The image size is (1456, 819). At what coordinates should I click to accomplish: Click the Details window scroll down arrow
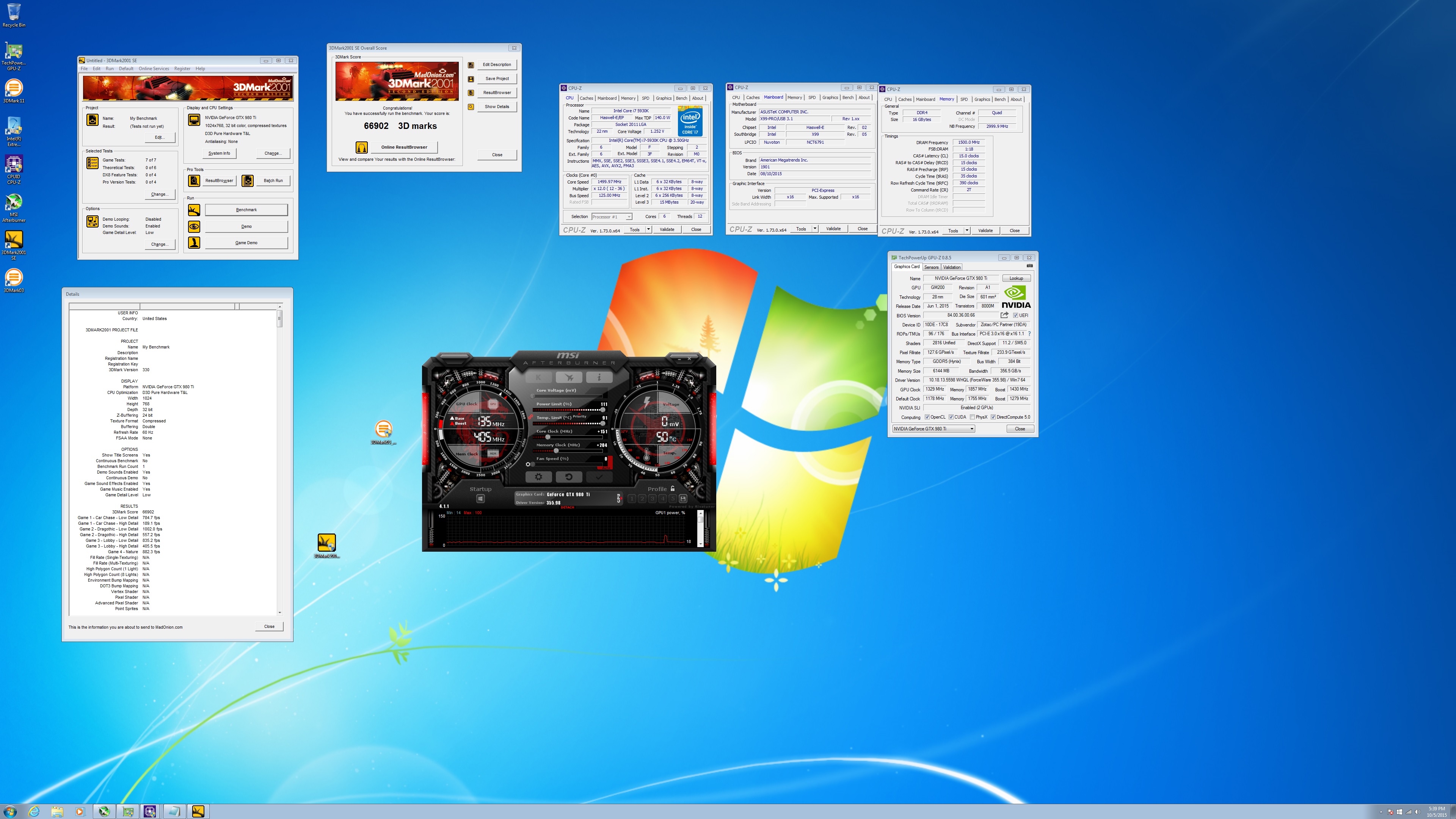point(279,612)
